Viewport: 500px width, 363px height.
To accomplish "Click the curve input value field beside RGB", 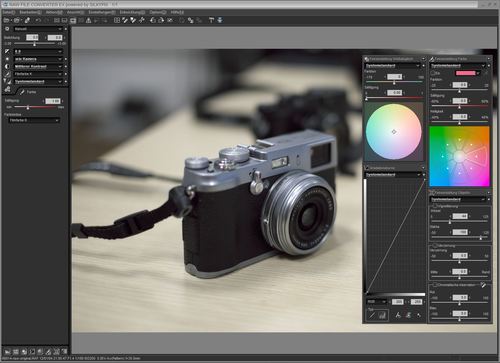I will [397, 302].
